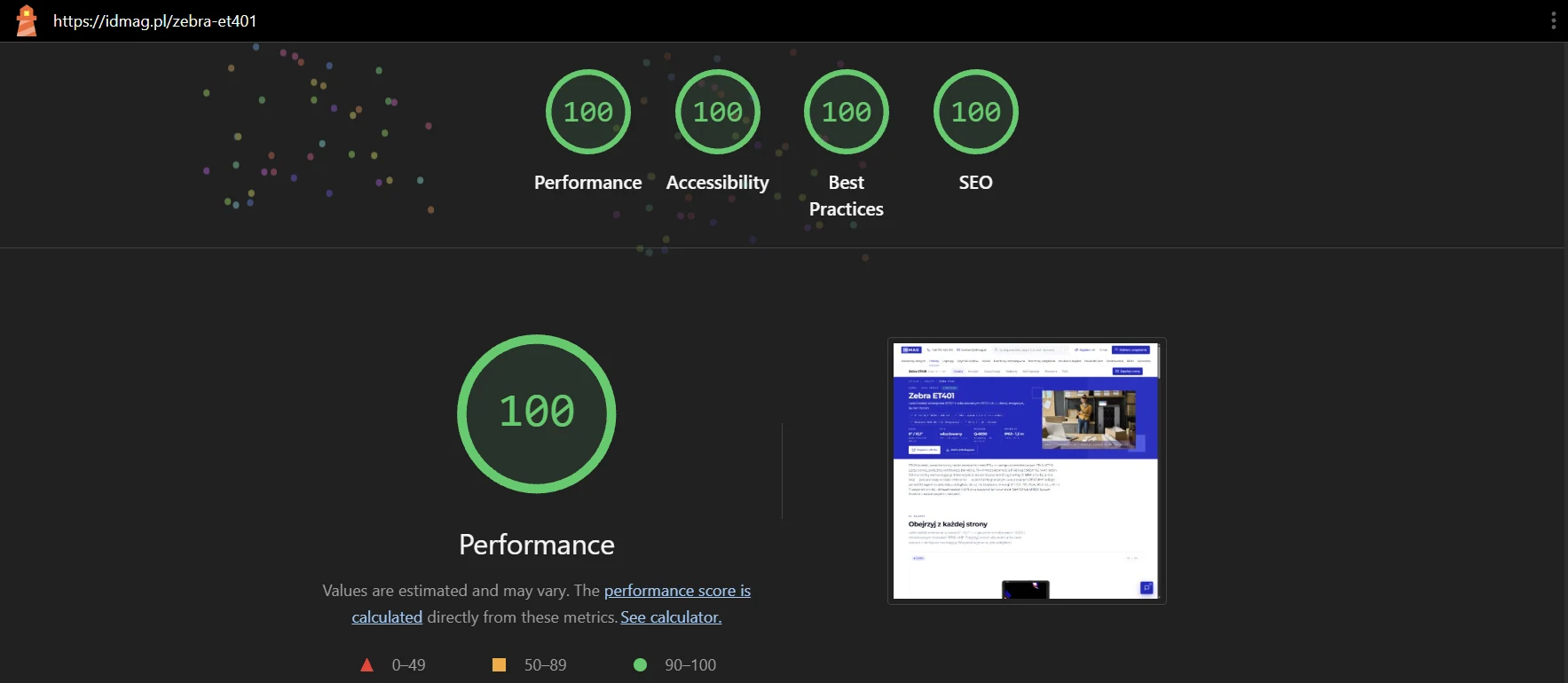1568x683 pixels.
Task: Click the Lighthouse logo icon
Action: click(x=27, y=20)
